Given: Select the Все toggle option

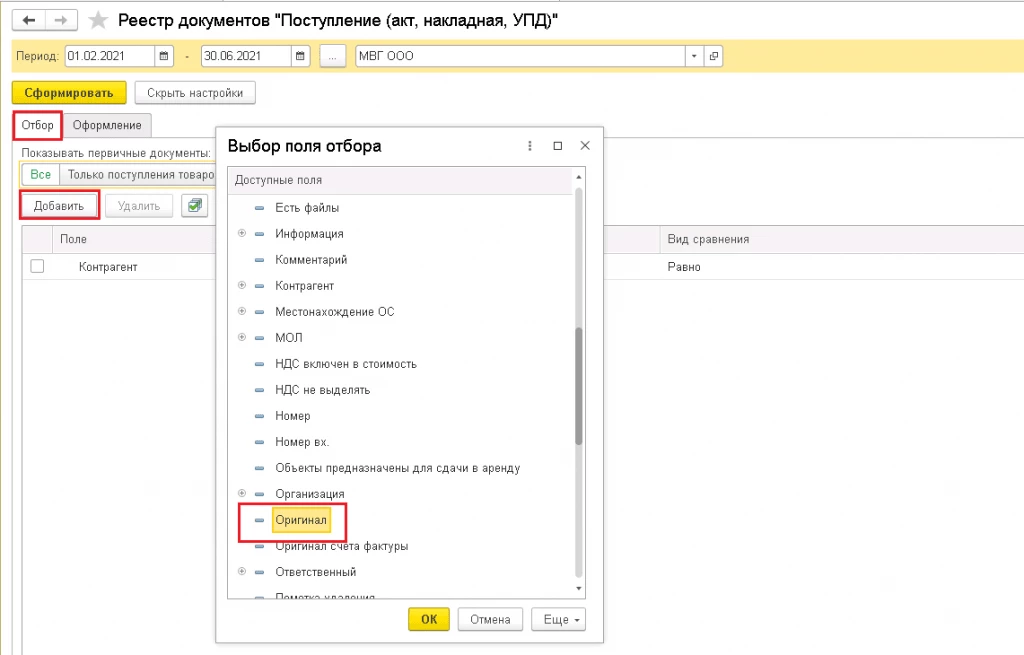Looking at the screenshot, I should (40, 174).
